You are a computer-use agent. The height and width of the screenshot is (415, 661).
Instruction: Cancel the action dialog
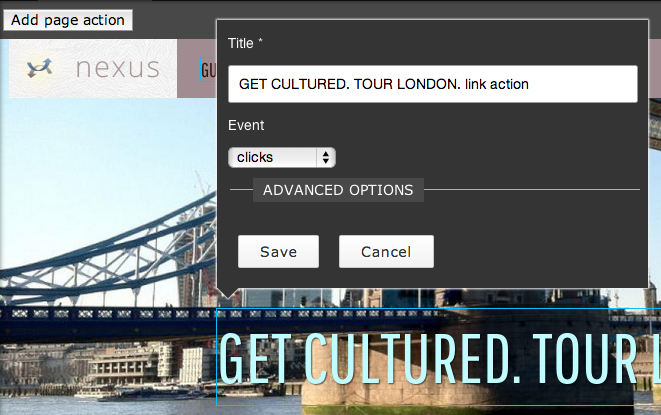(386, 252)
